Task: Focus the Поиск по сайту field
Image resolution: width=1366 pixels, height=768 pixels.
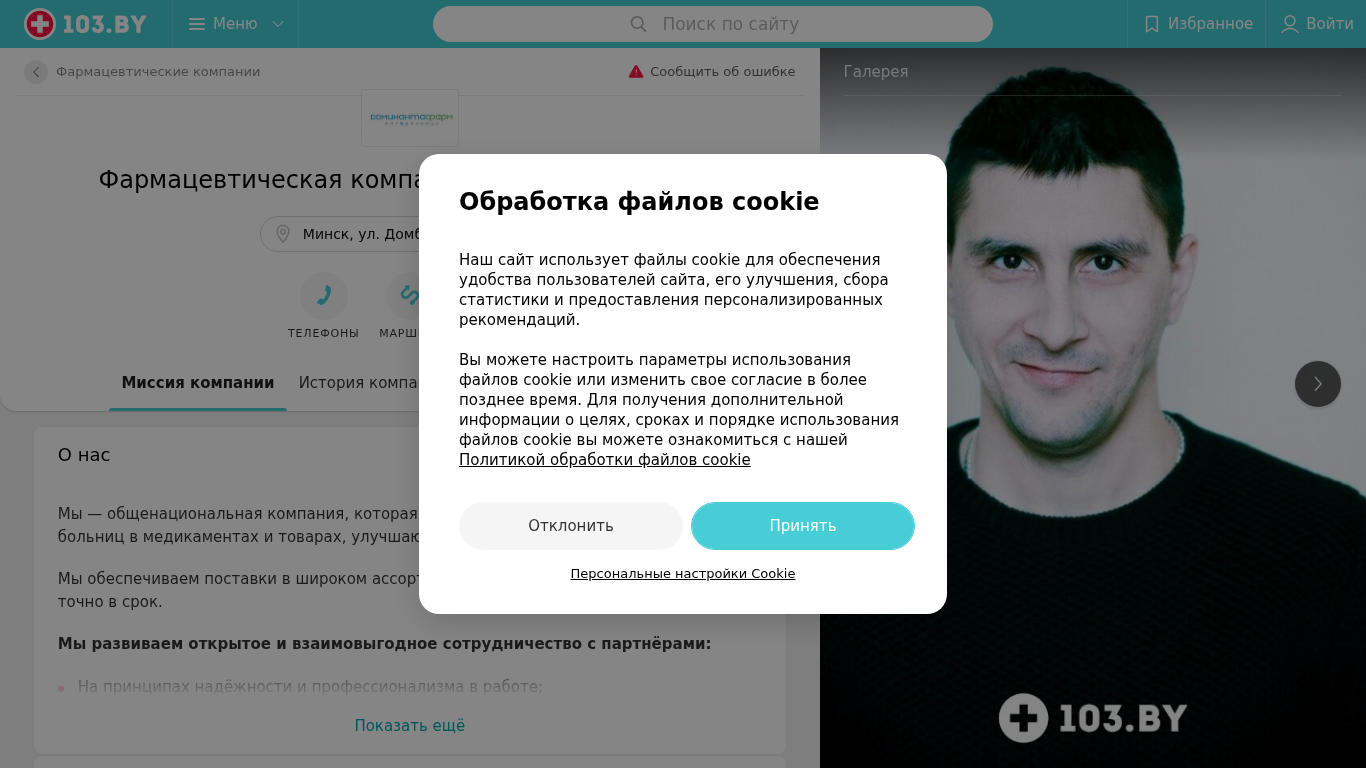Action: (713, 24)
